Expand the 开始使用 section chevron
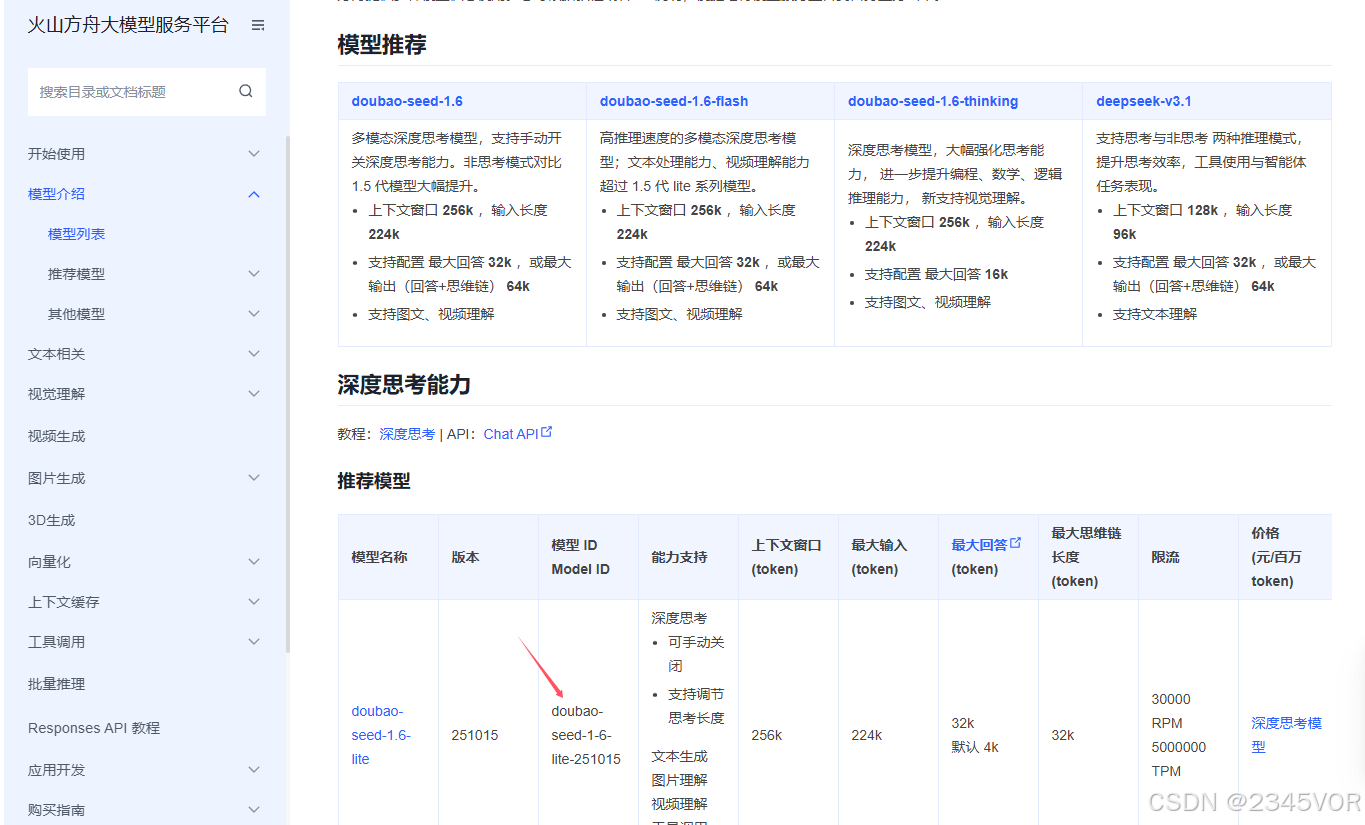Screen dimensions: 1365x825 254,154
